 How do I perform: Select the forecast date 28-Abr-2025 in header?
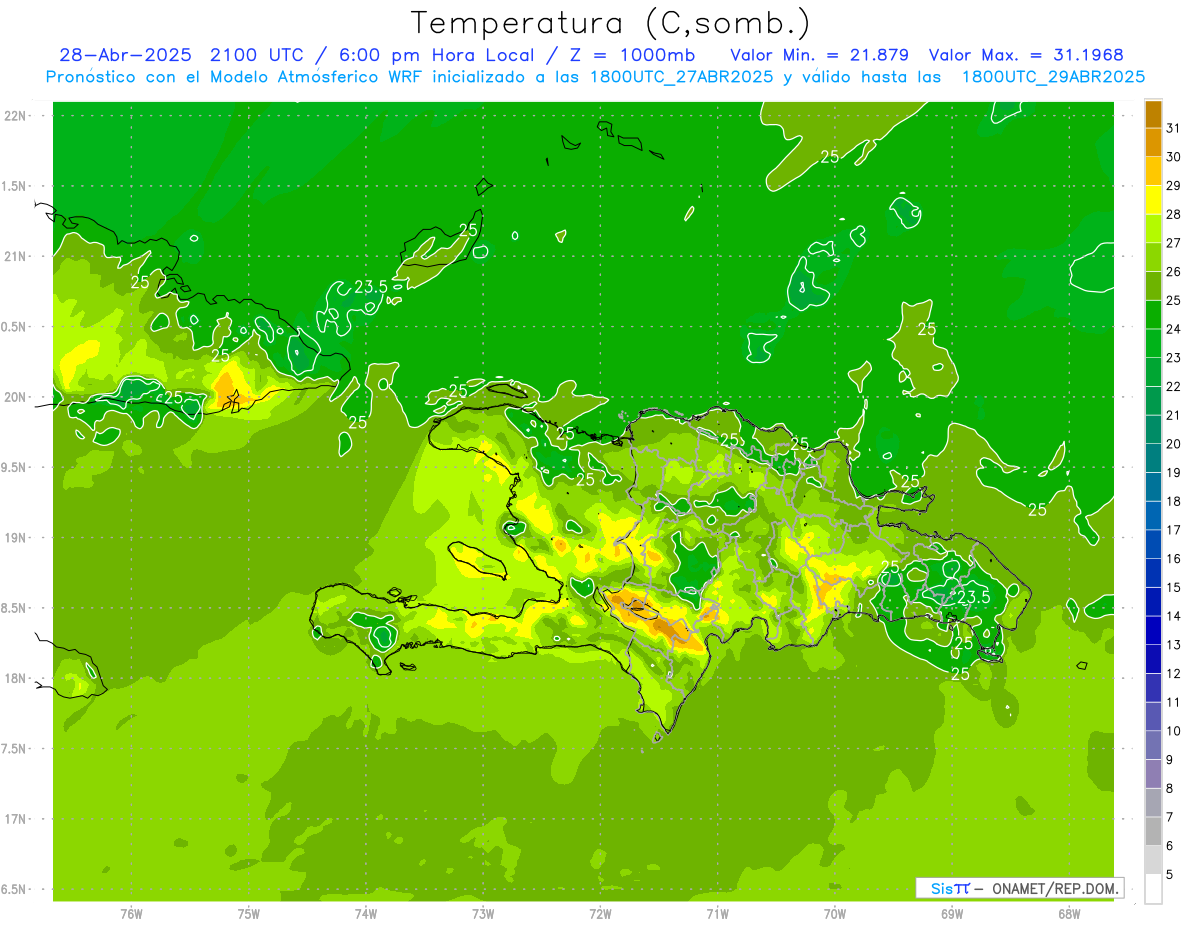point(125,55)
